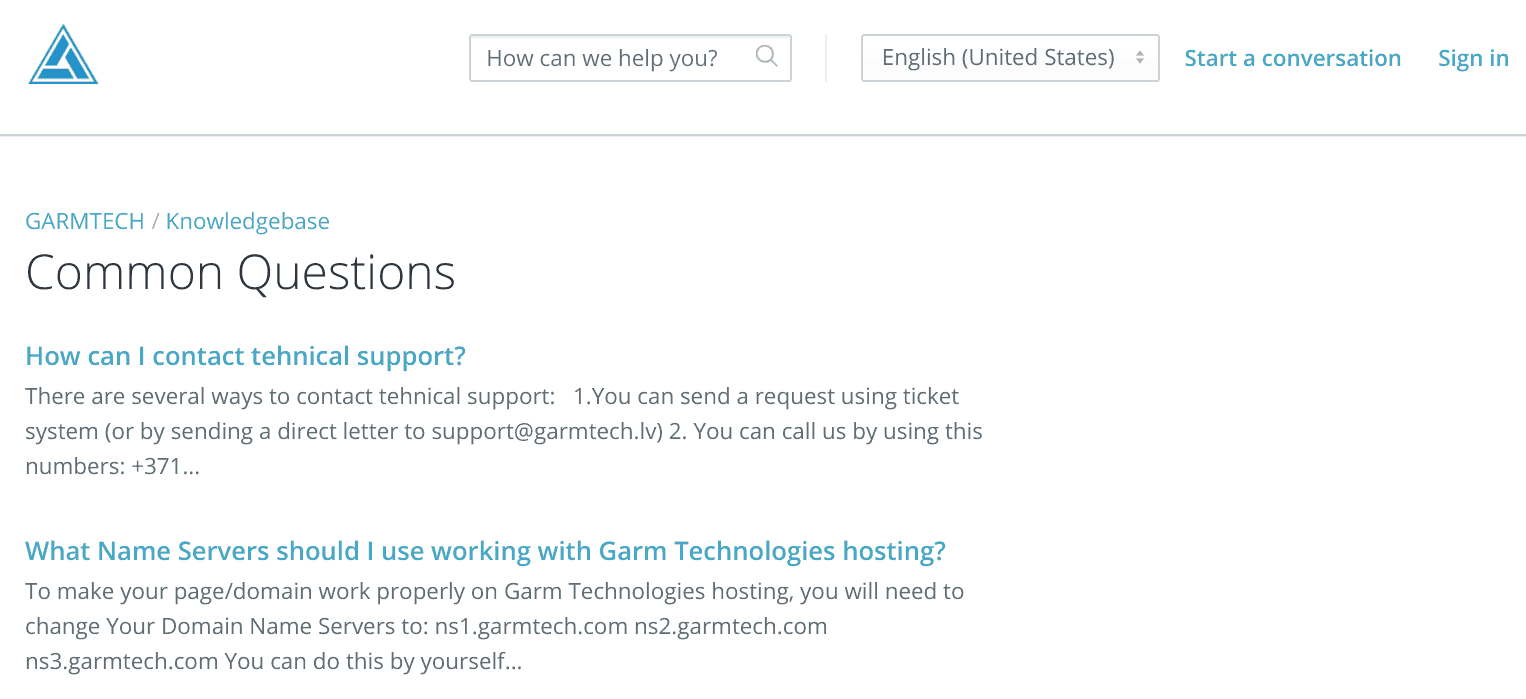Click the magnifier search icon
The width and height of the screenshot is (1526, 699).
pos(766,56)
